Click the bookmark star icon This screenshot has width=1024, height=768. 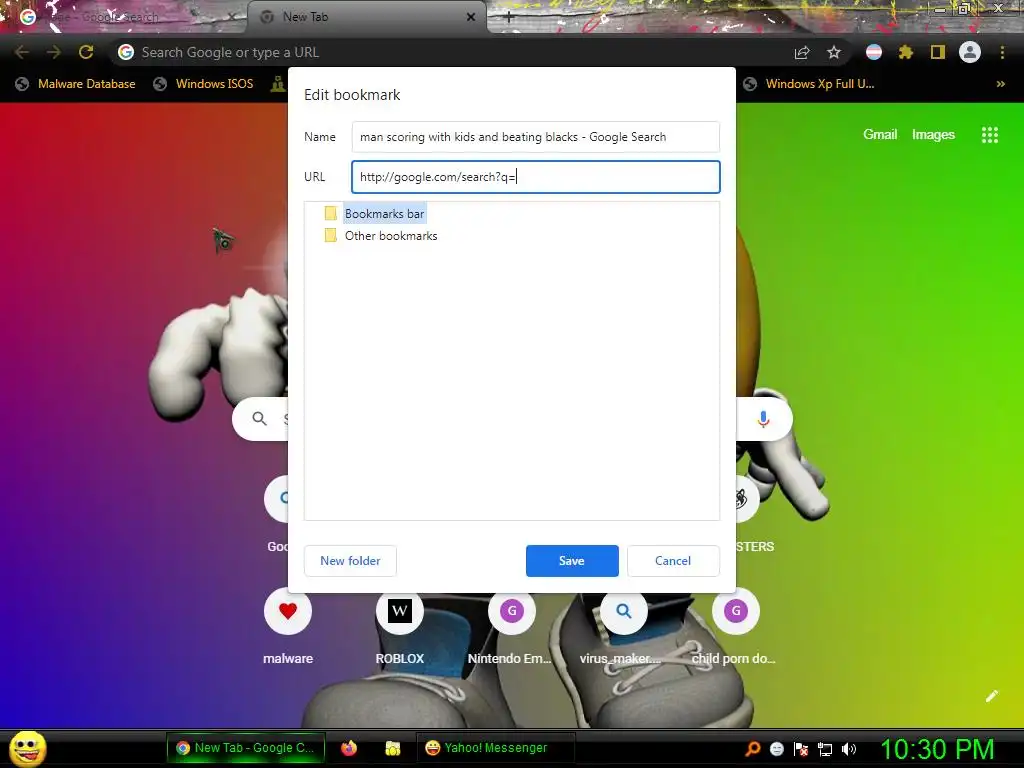coord(834,52)
